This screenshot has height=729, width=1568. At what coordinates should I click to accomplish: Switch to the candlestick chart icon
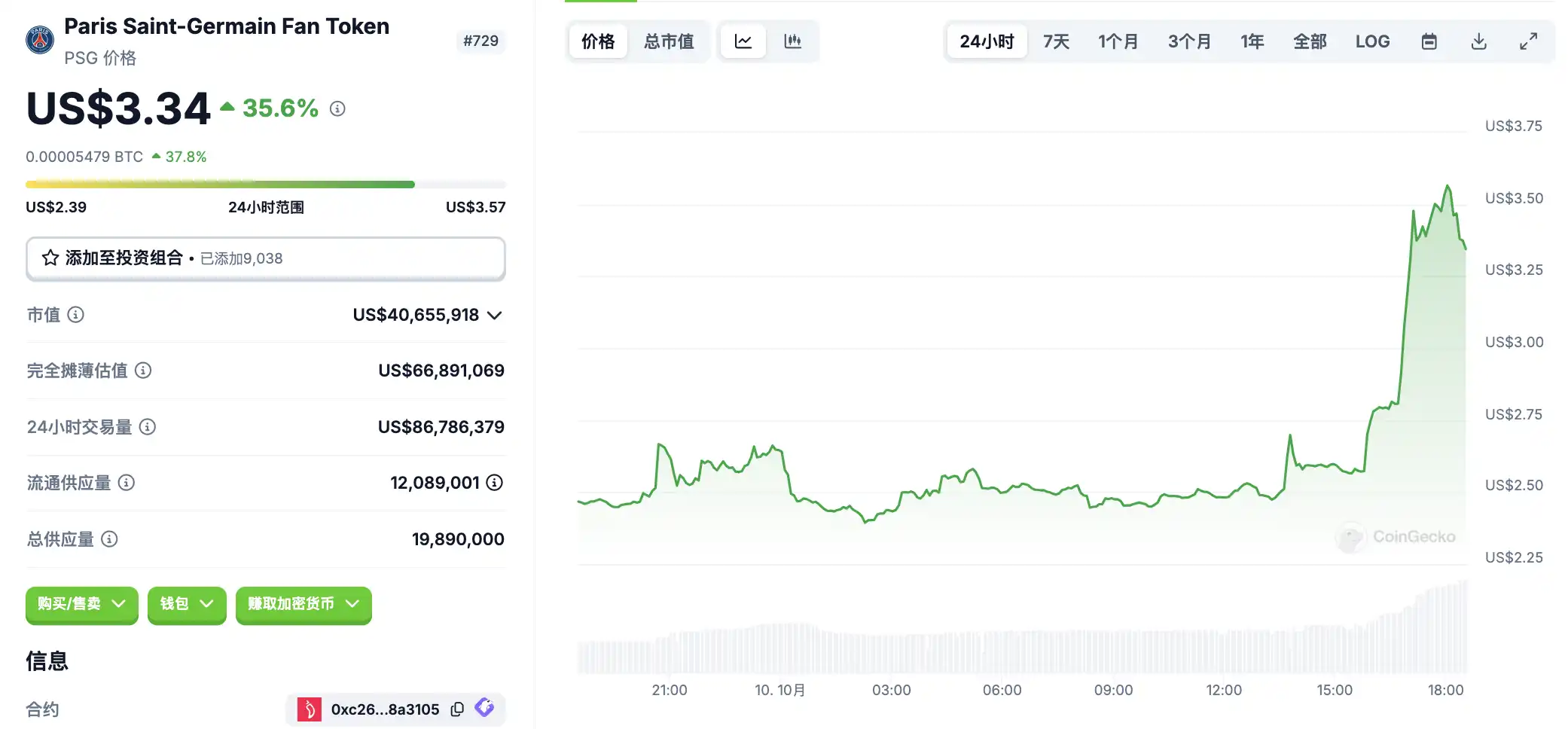tap(792, 41)
